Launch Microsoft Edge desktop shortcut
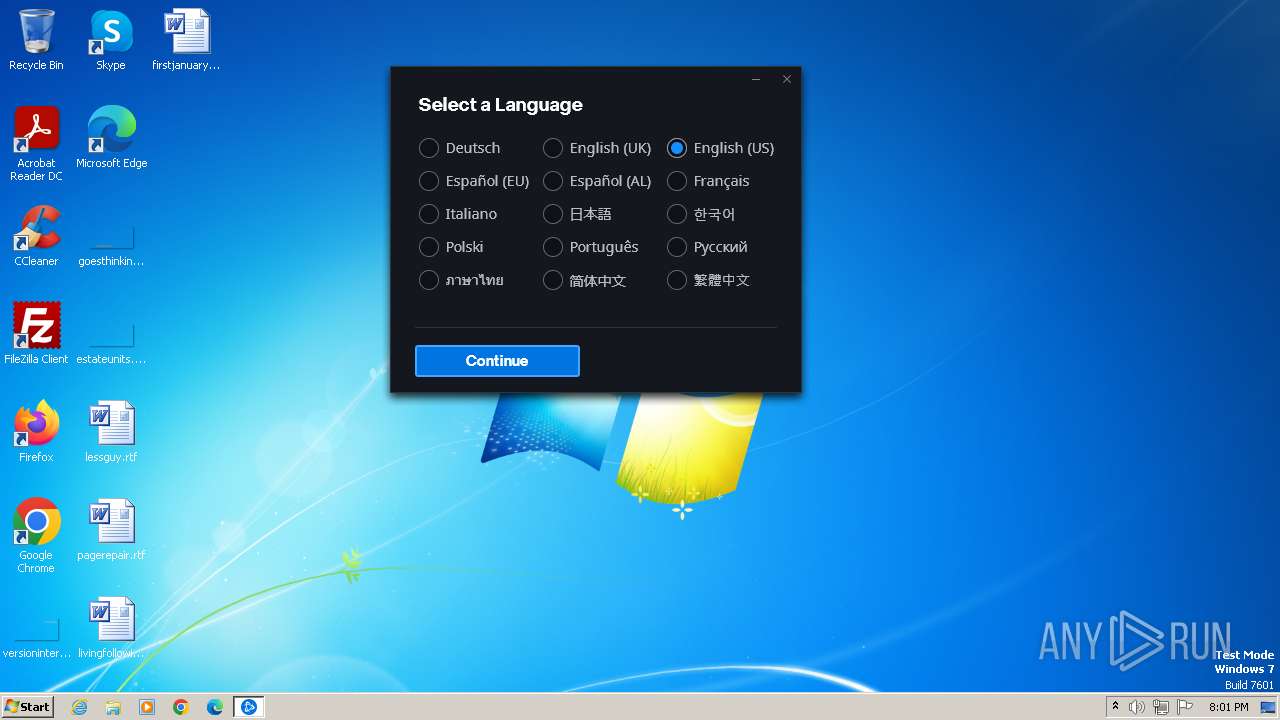 (x=111, y=138)
